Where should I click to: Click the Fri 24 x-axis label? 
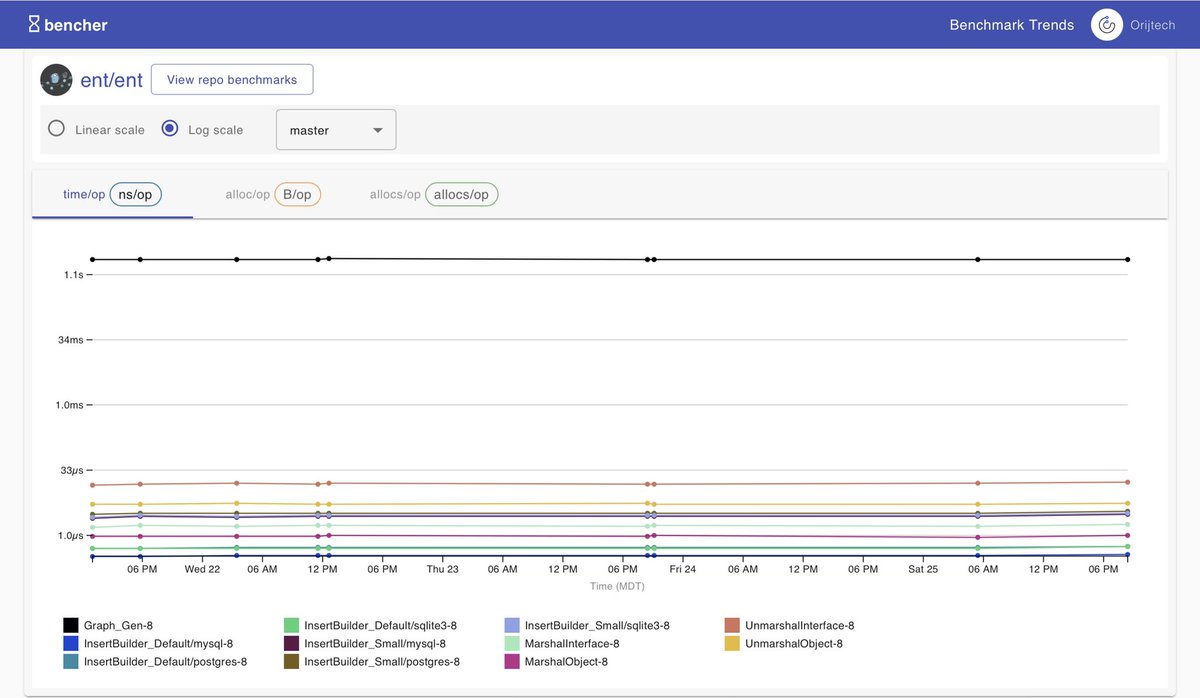pos(682,569)
